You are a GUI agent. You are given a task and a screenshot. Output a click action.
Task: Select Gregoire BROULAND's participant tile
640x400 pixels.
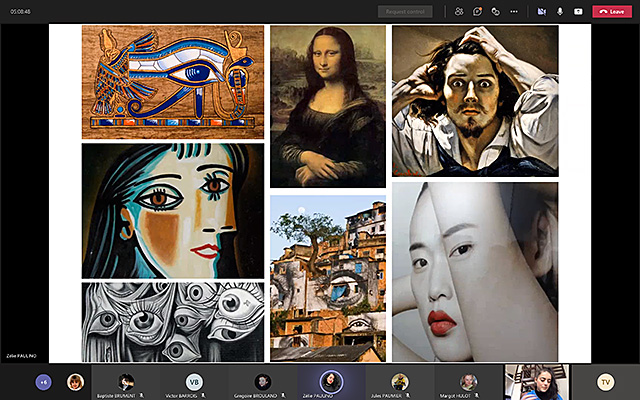pyautogui.click(x=263, y=383)
